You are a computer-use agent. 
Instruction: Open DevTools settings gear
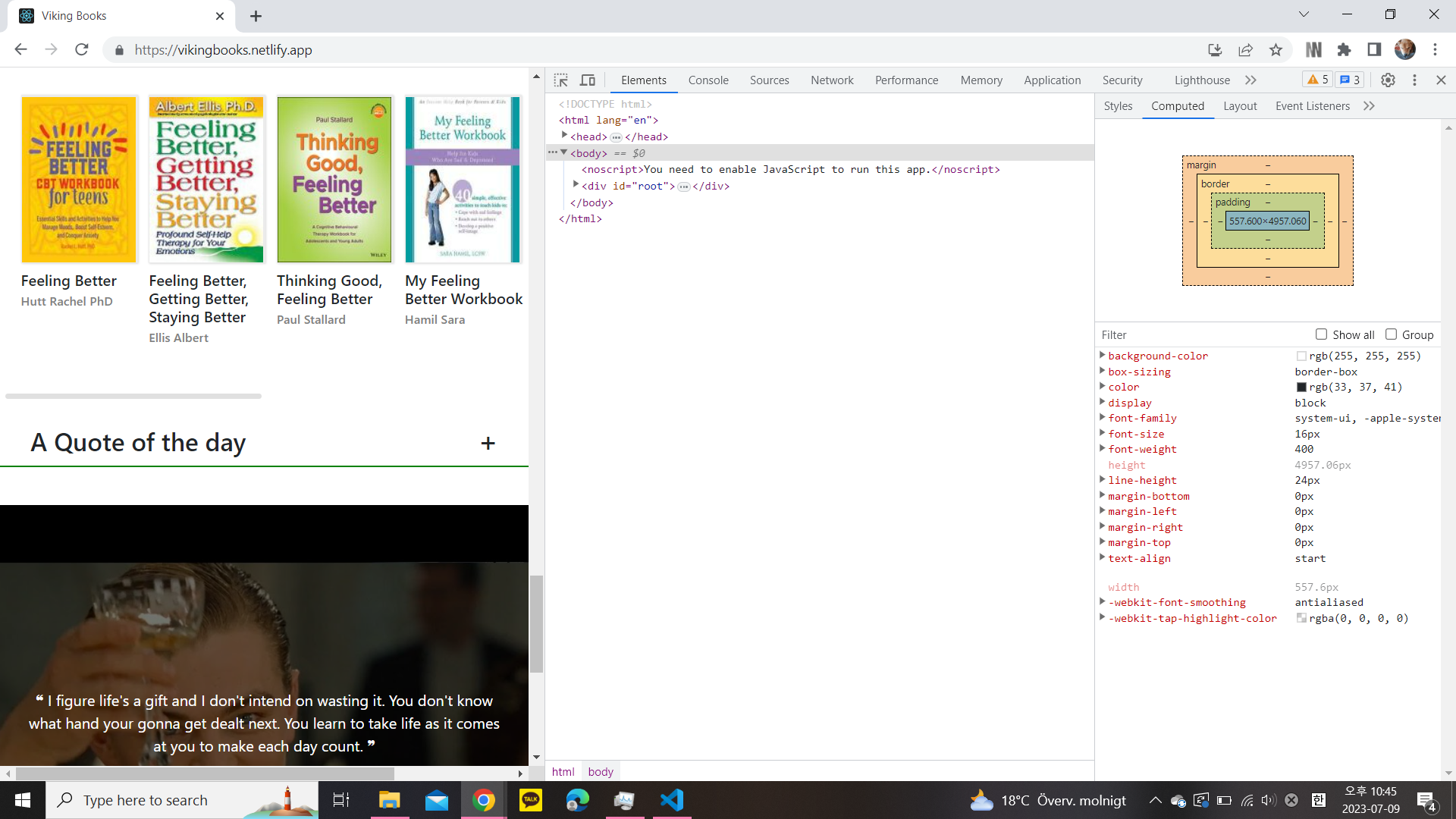[x=1388, y=80]
